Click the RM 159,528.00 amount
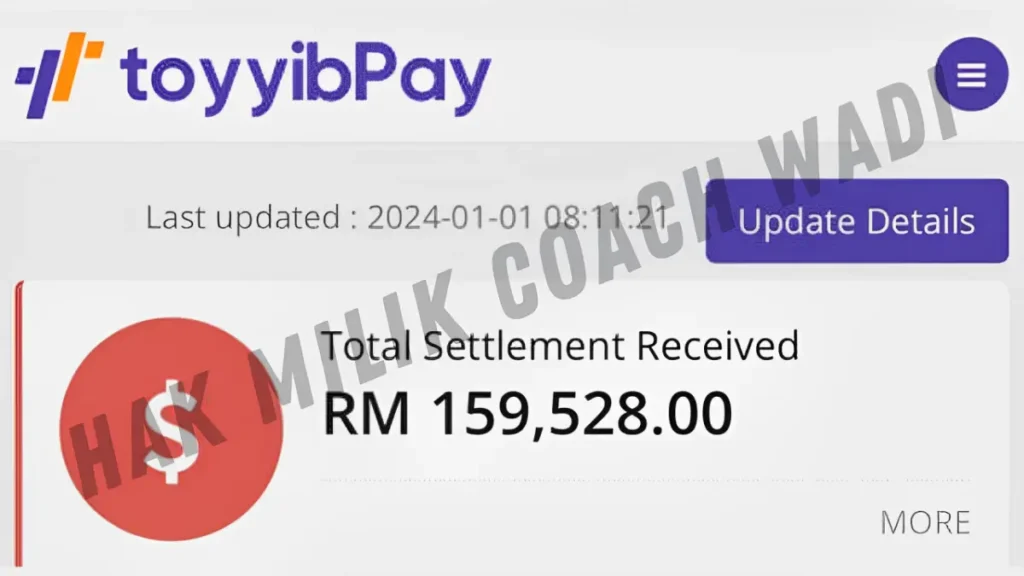Screen dimensions: 1024x576 click(x=528, y=413)
